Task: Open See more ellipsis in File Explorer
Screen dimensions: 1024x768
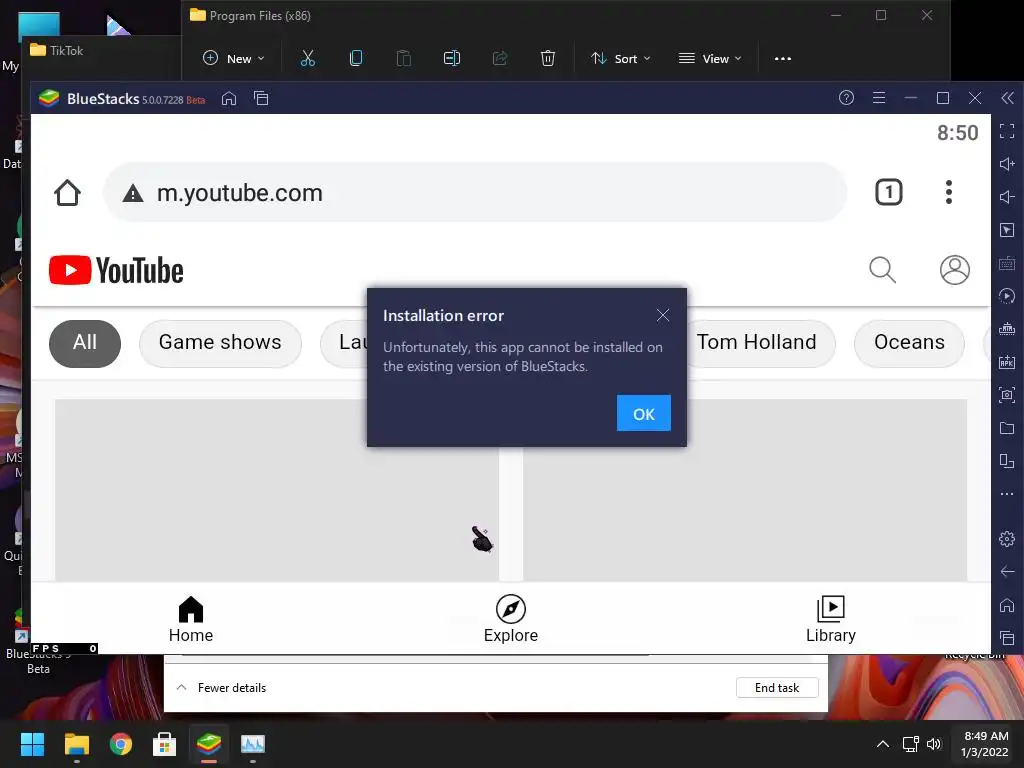Action: [782, 59]
